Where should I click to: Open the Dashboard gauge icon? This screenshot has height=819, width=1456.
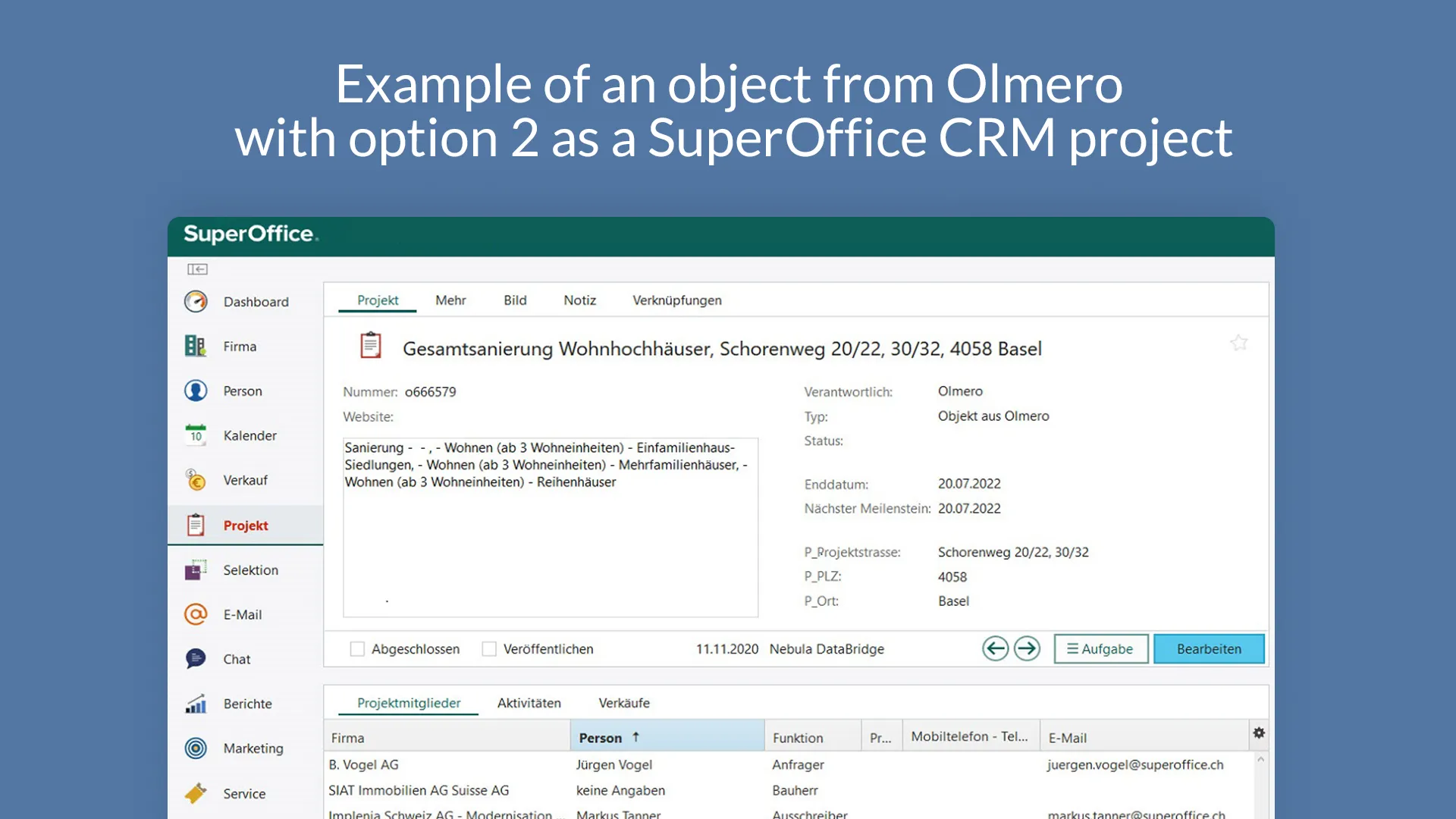(196, 302)
